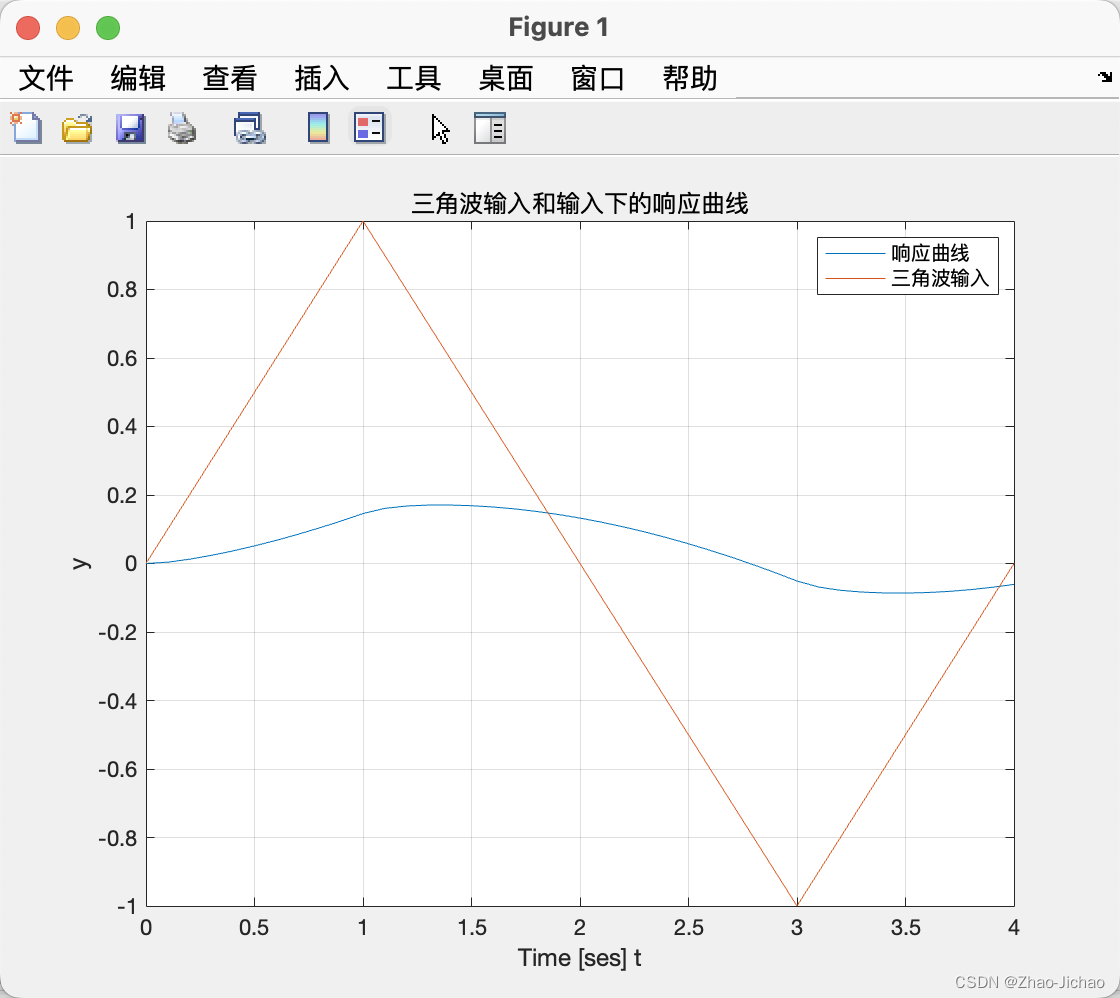Open a file using the folder icon
This screenshot has height=998, width=1120.
(77, 128)
